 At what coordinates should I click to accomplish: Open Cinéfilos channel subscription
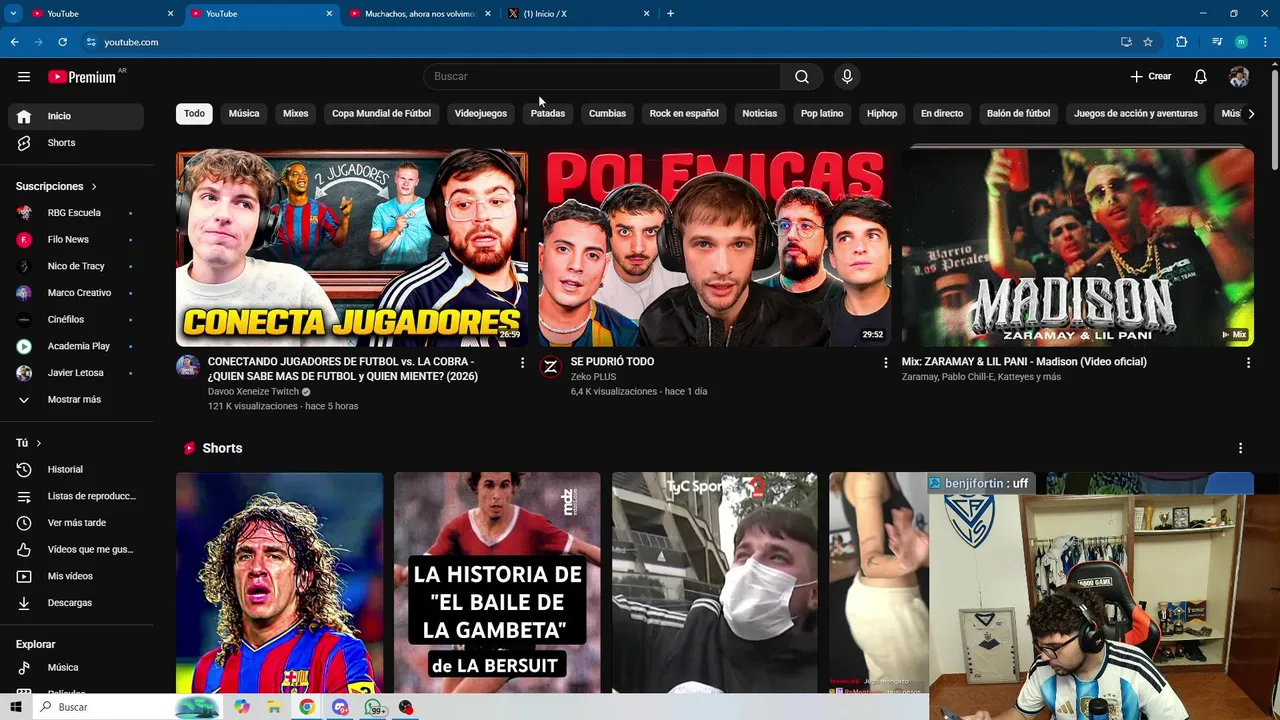click(x=76, y=319)
